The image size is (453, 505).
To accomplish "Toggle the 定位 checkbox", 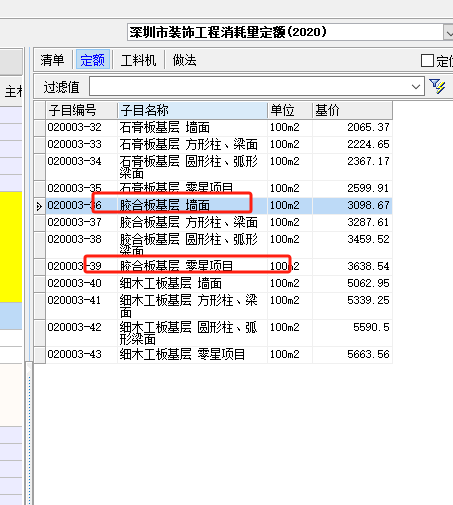I will tap(427, 61).
